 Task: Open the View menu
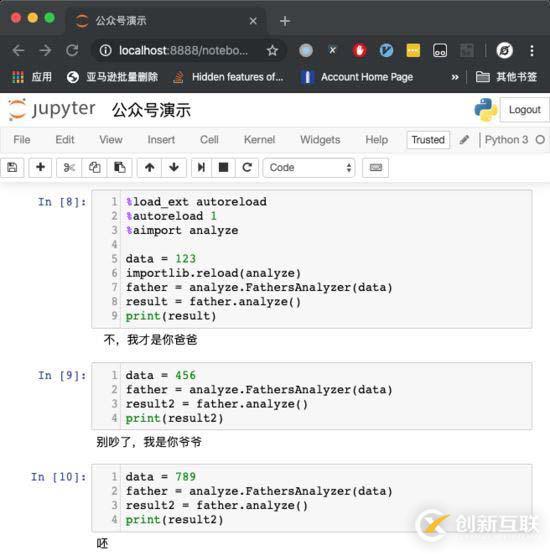click(x=111, y=140)
